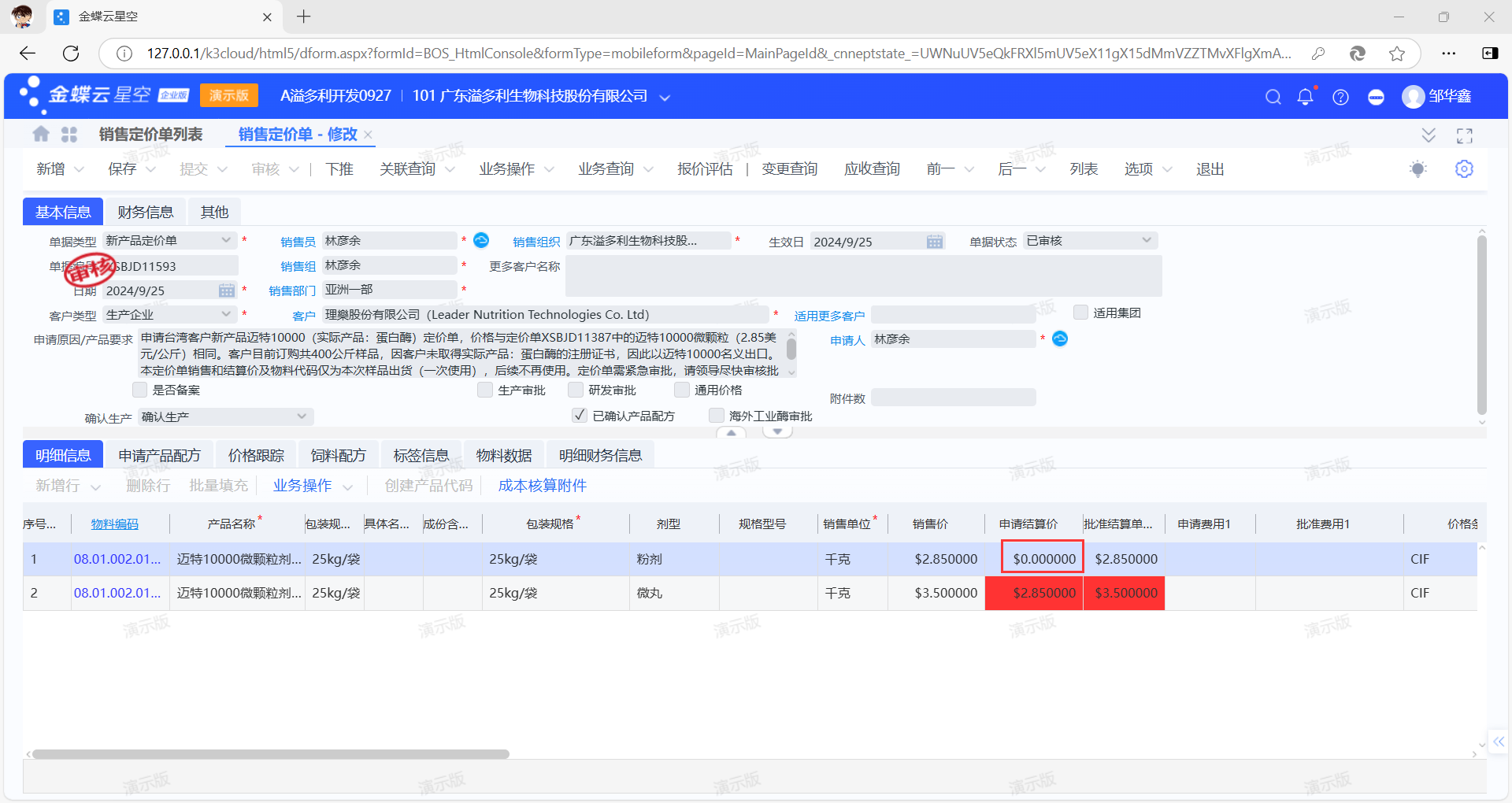Check the 是否备案 checkbox
Screen dimensions: 1512x803
[140, 390]
